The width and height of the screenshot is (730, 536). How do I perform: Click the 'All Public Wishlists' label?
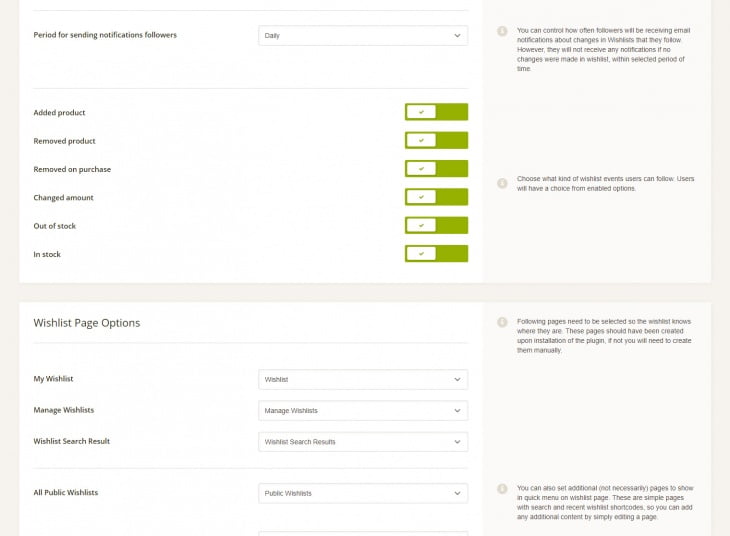pos(66,493)
